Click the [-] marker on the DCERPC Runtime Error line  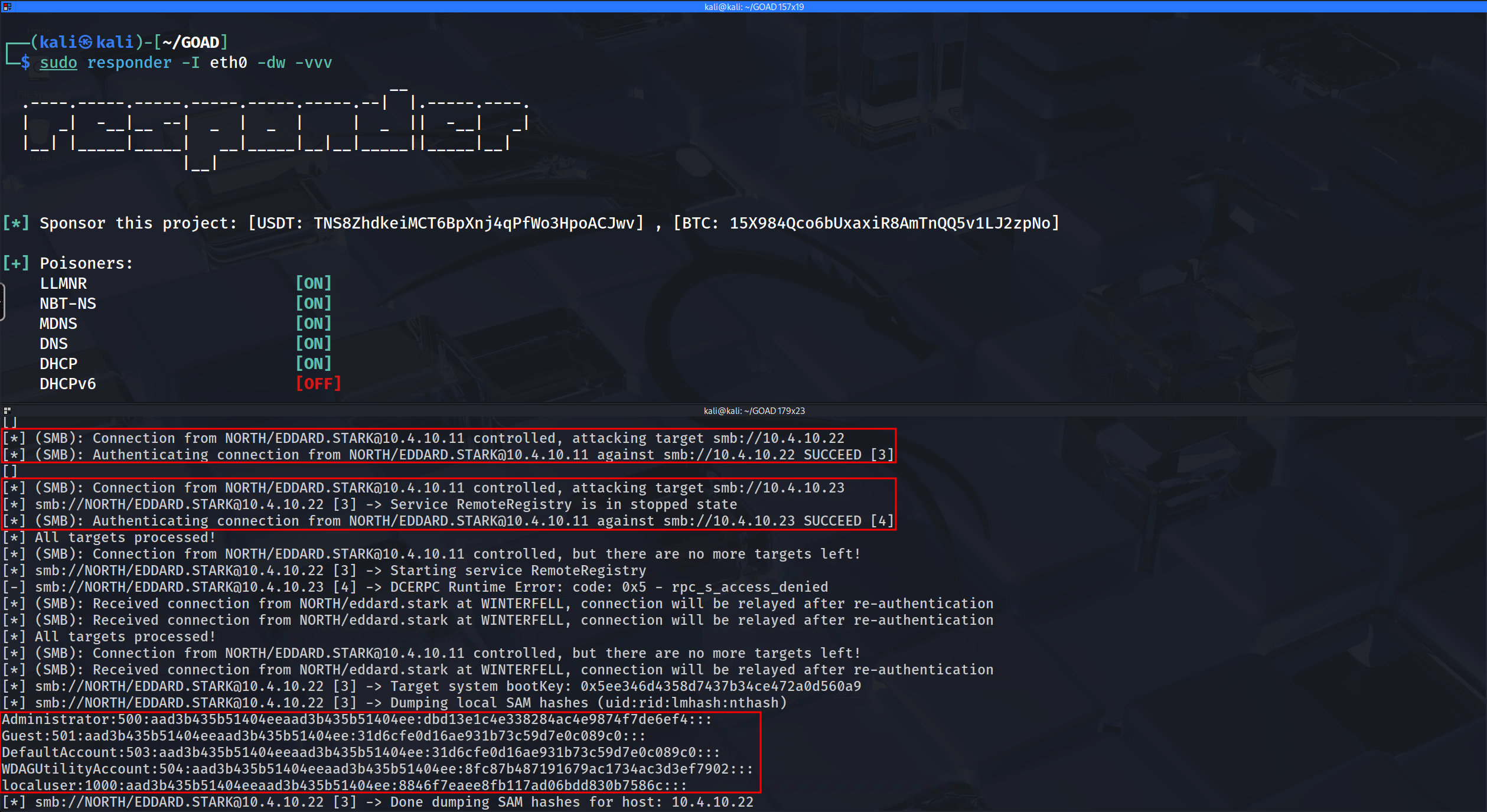[x=14, y=587]
